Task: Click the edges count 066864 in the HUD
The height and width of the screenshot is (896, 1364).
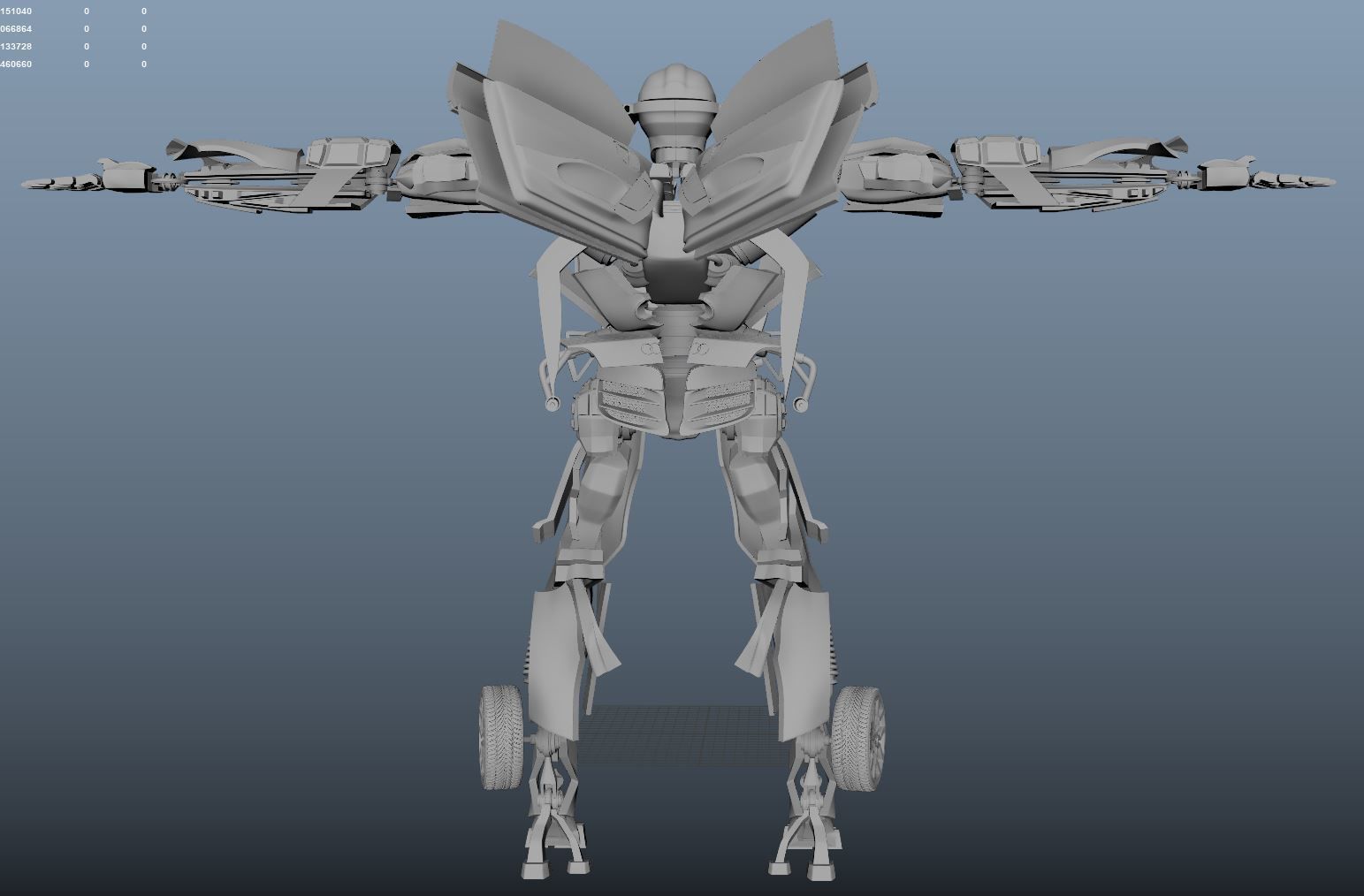Action: (15, 27)
